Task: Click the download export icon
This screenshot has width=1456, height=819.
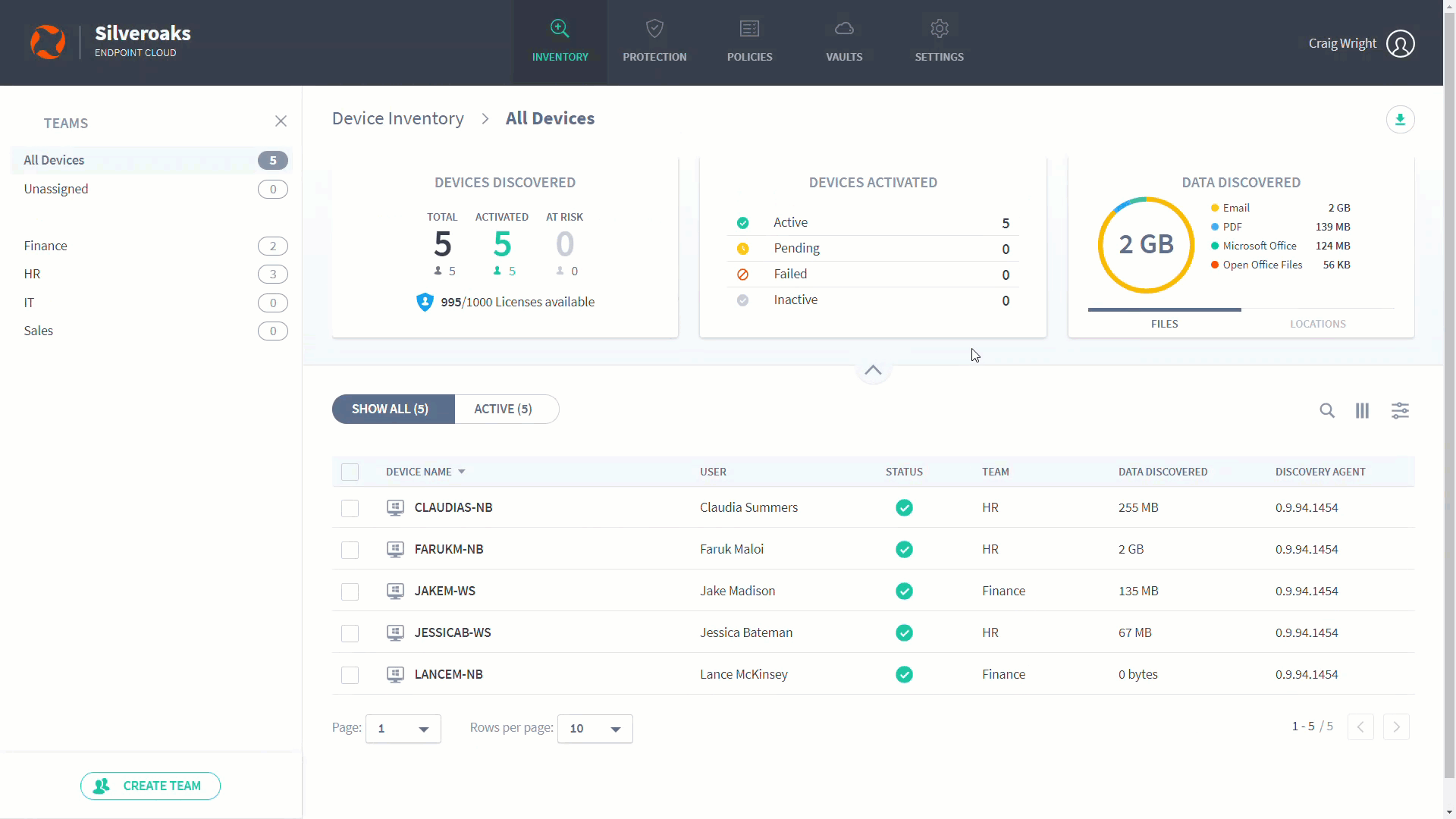Action: point(1400,120)
